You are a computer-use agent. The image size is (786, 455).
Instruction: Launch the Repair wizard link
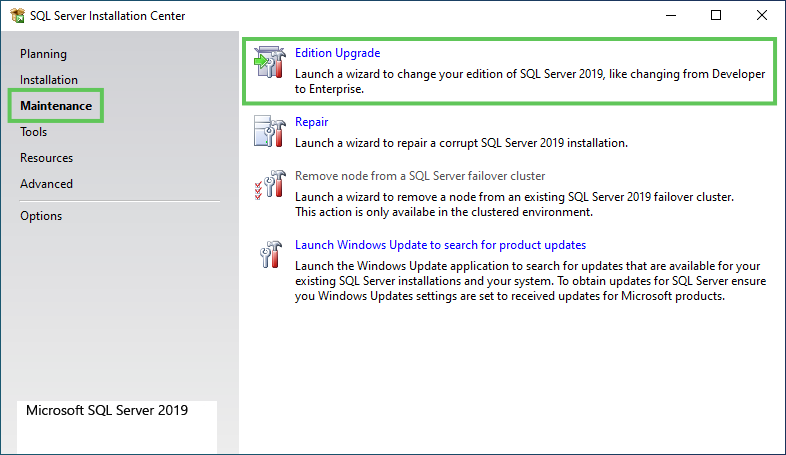[311, 122]
